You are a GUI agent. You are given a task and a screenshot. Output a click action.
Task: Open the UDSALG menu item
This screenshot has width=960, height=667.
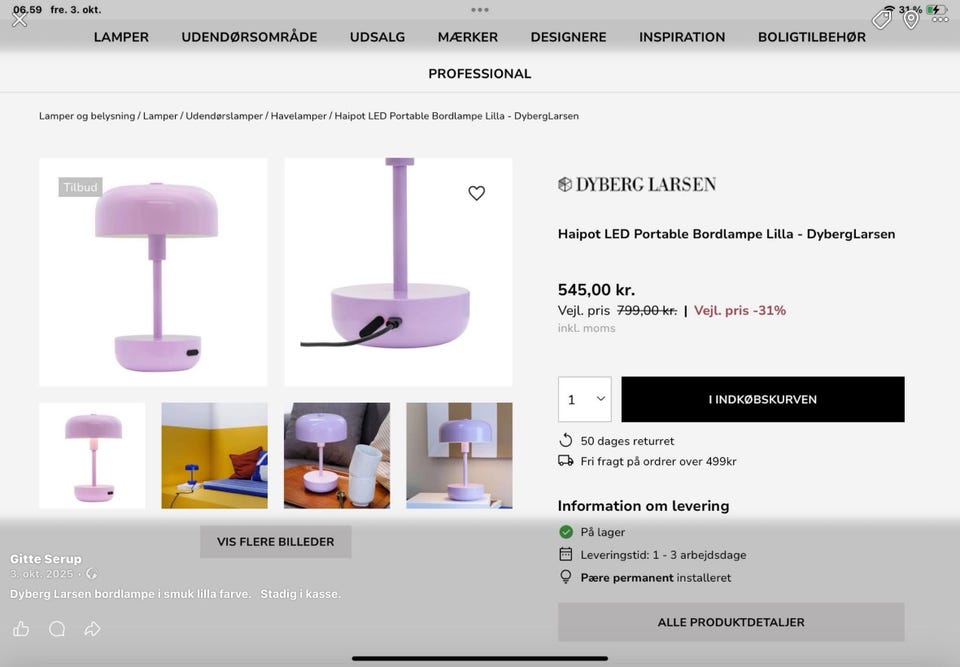click(377, 37)
